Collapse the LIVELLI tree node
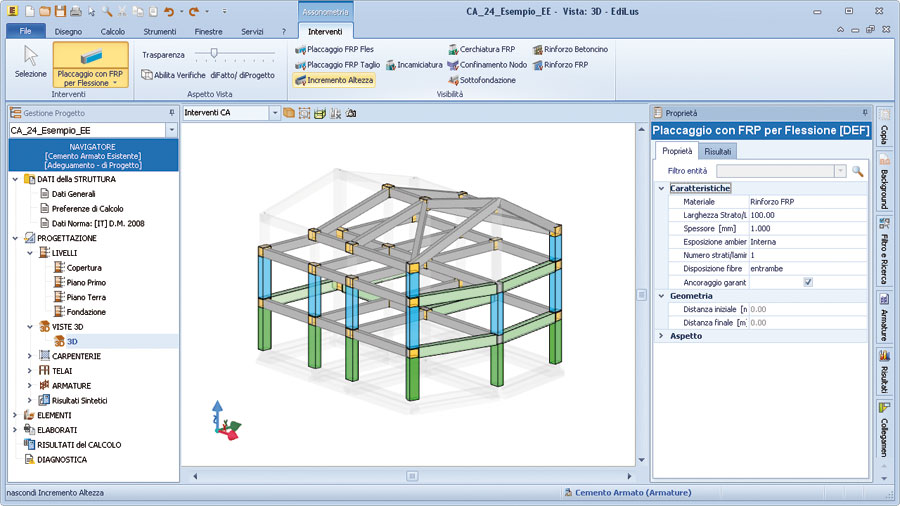This screenshot has height=506, width=900. tap(30, 253)
